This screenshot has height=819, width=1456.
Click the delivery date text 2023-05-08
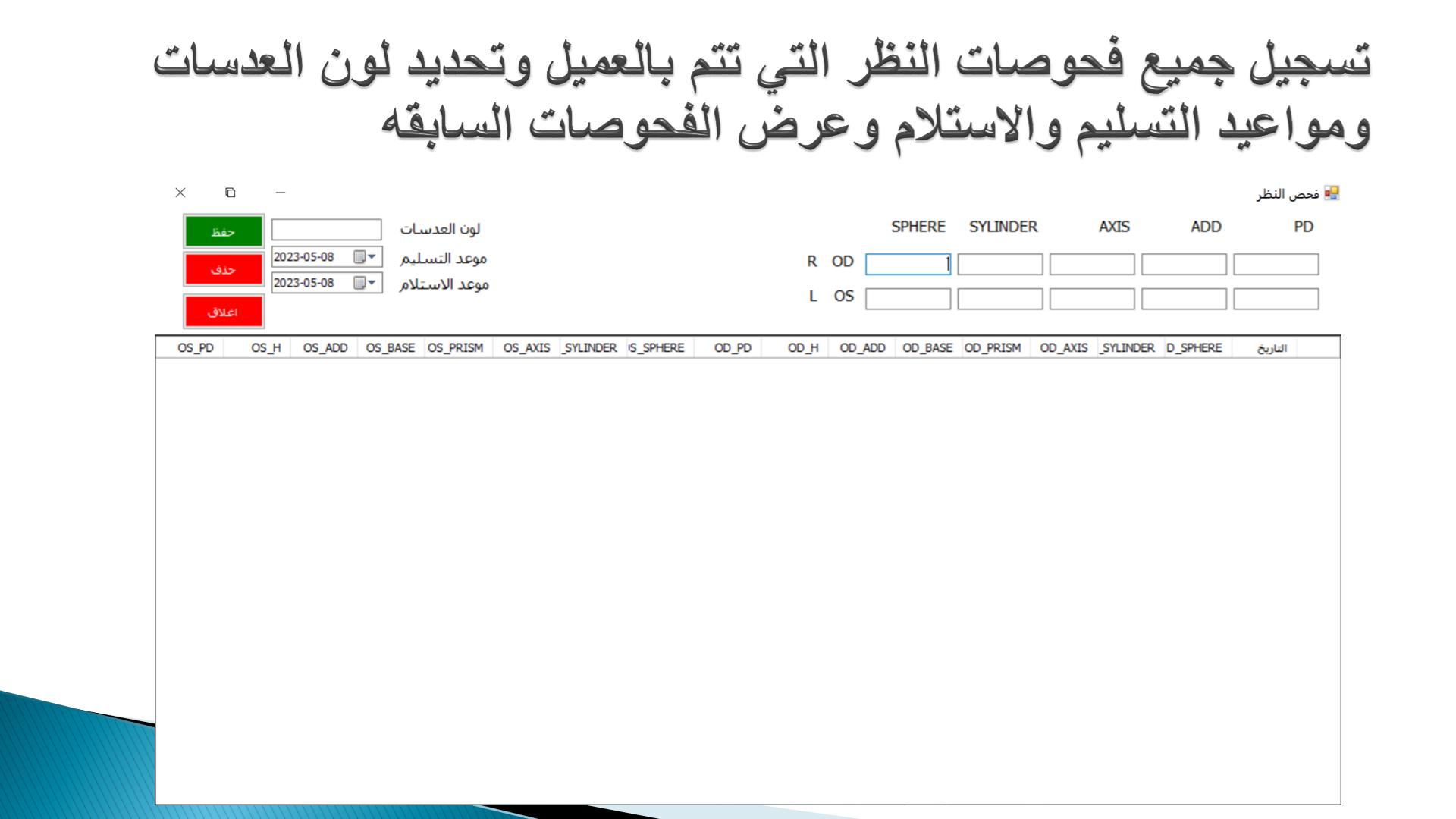click(304, 257)
